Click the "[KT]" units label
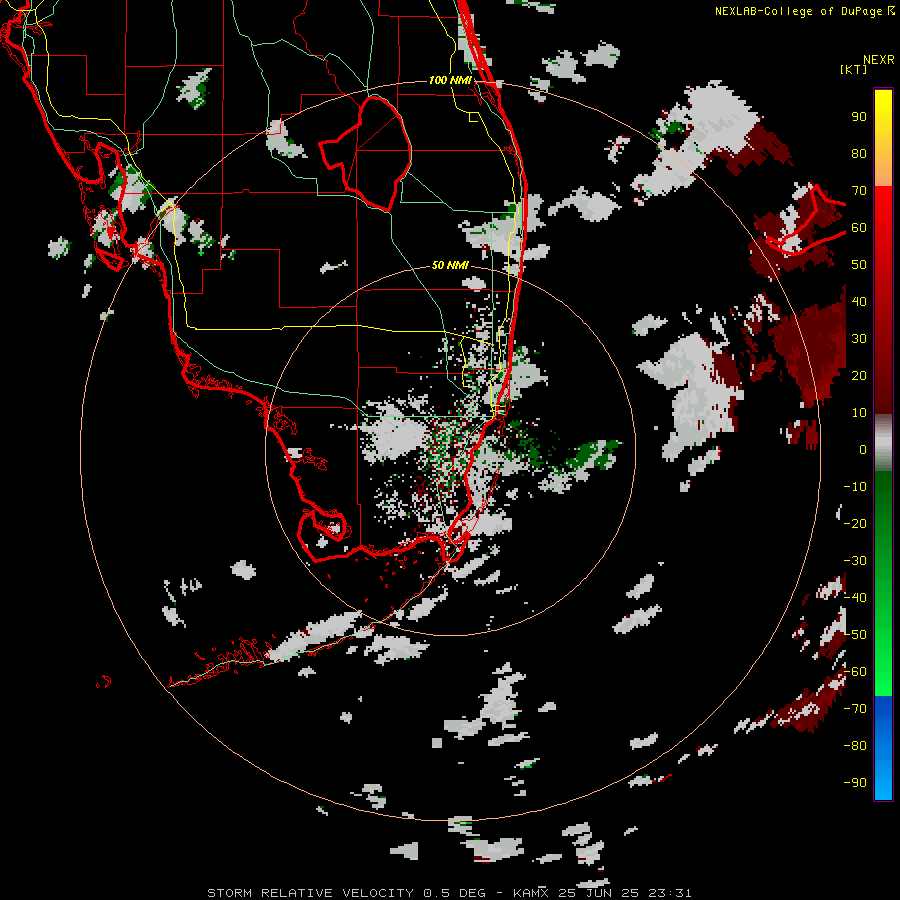Image resolution: width=900 pixels, height=900 pixels. 853,69
